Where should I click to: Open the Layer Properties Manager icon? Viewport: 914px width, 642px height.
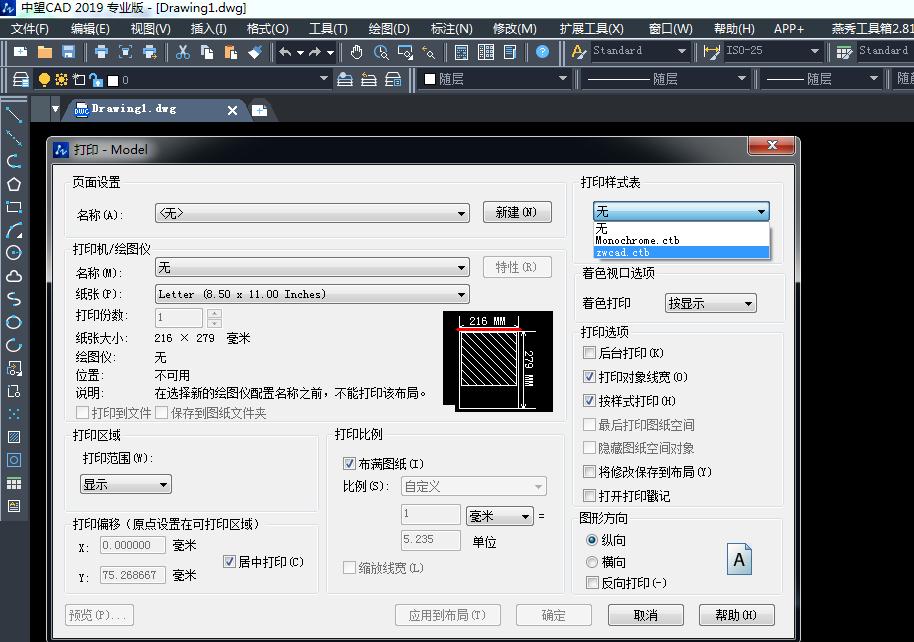pos(20,81)
